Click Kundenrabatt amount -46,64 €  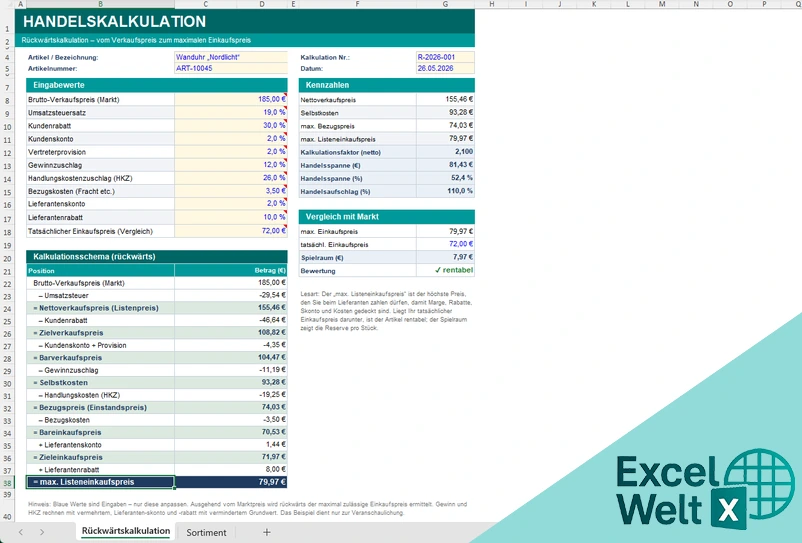point(231,320)
